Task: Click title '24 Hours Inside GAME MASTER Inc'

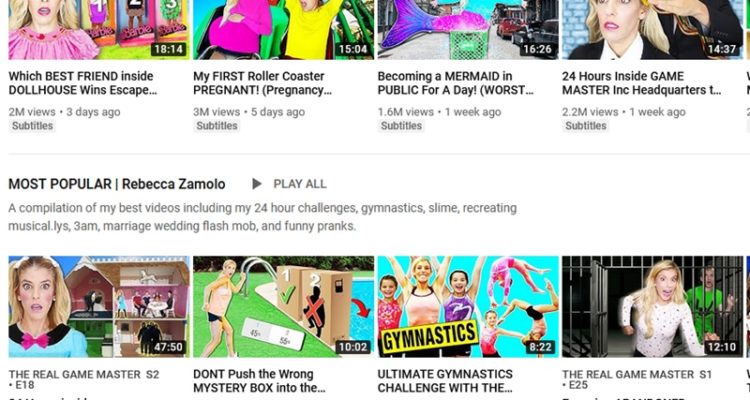Action: 642,83
